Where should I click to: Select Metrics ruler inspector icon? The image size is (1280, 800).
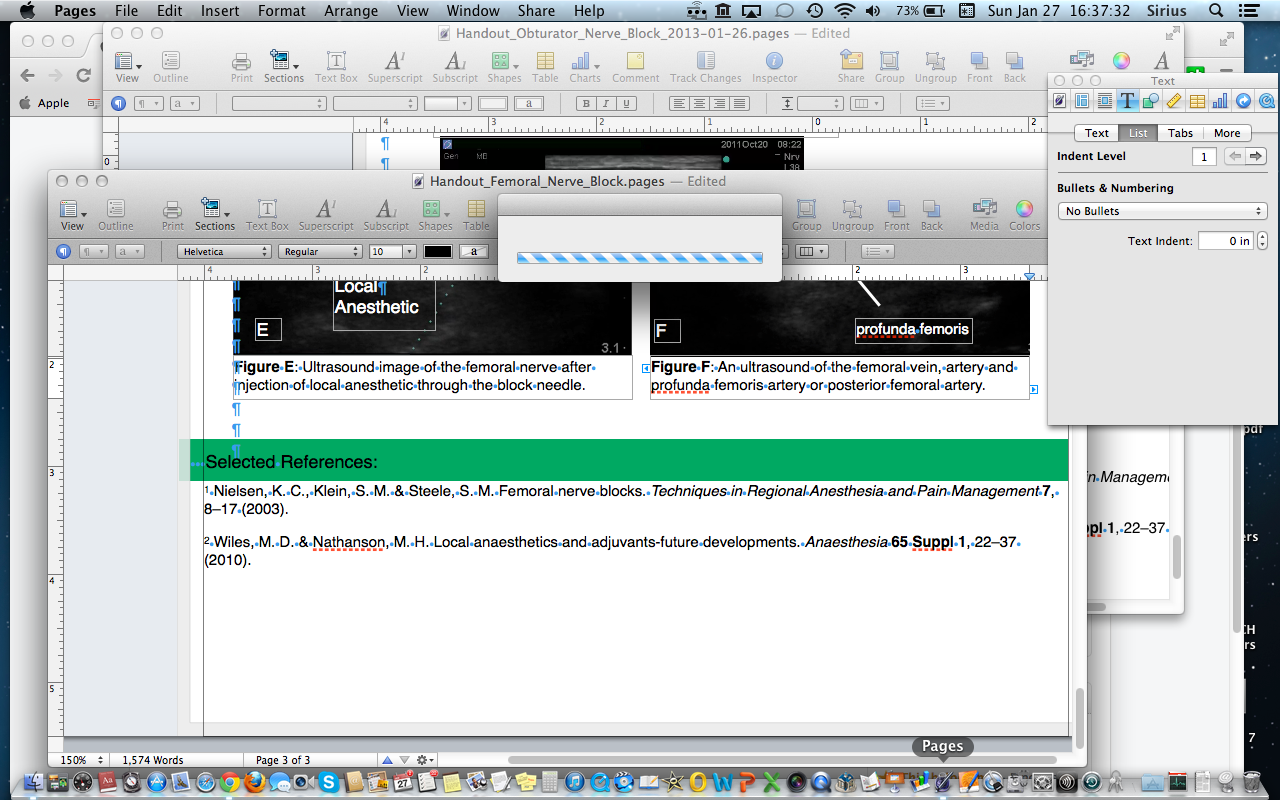[1174, 100]
